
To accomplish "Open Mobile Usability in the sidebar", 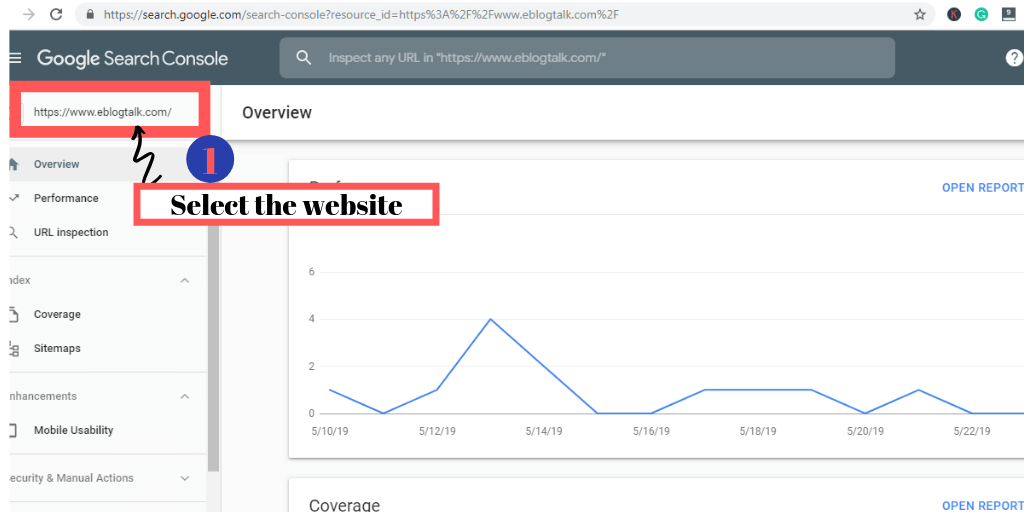I will [73, 430].
